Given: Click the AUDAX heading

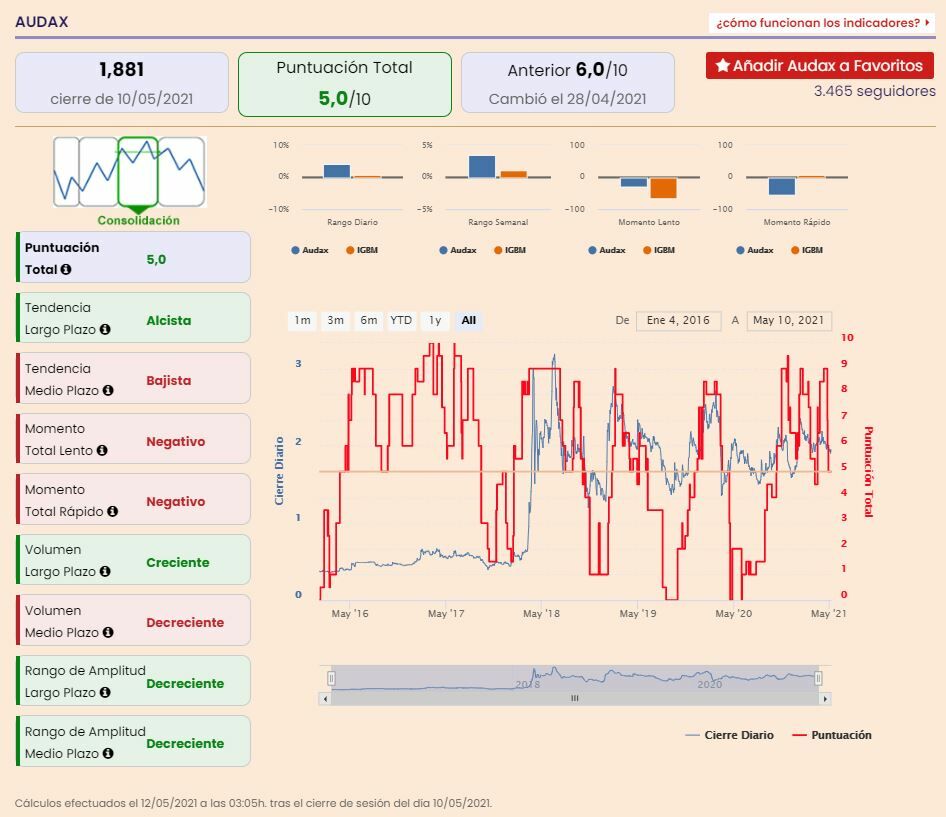Looking at the screenshot, I should [42, 22].
